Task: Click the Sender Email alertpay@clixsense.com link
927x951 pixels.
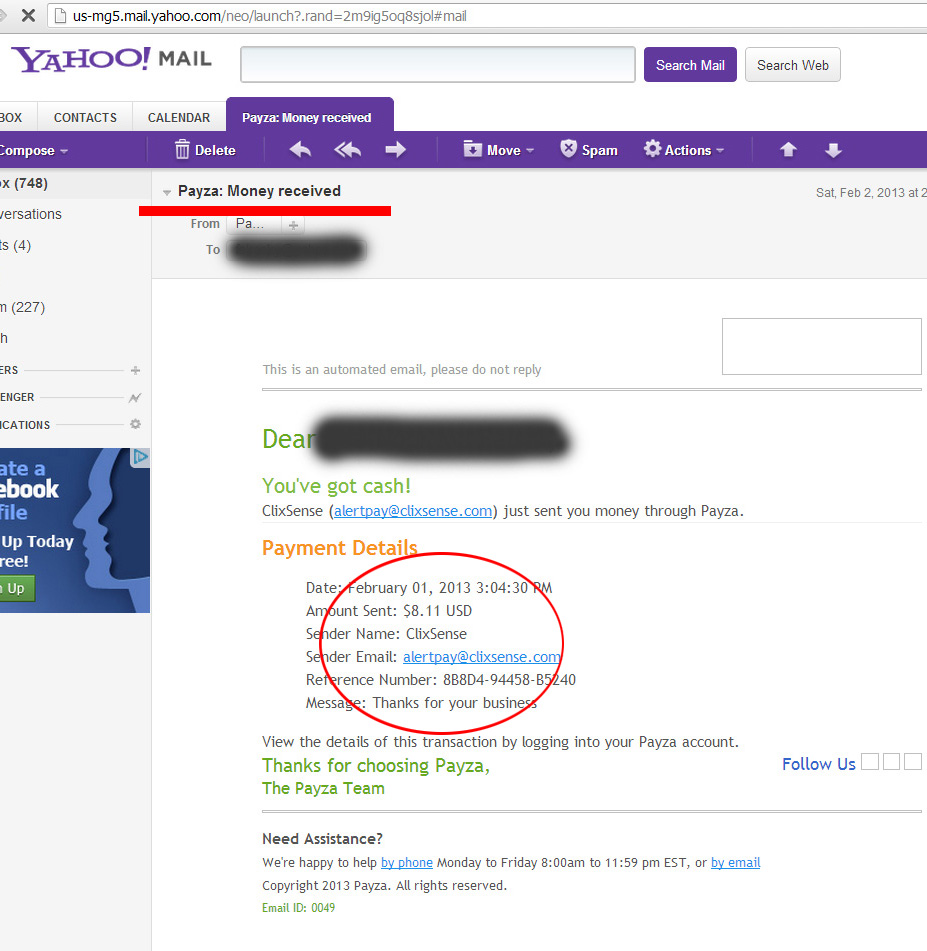Action: pyautogui.click(x=482, y=657)
